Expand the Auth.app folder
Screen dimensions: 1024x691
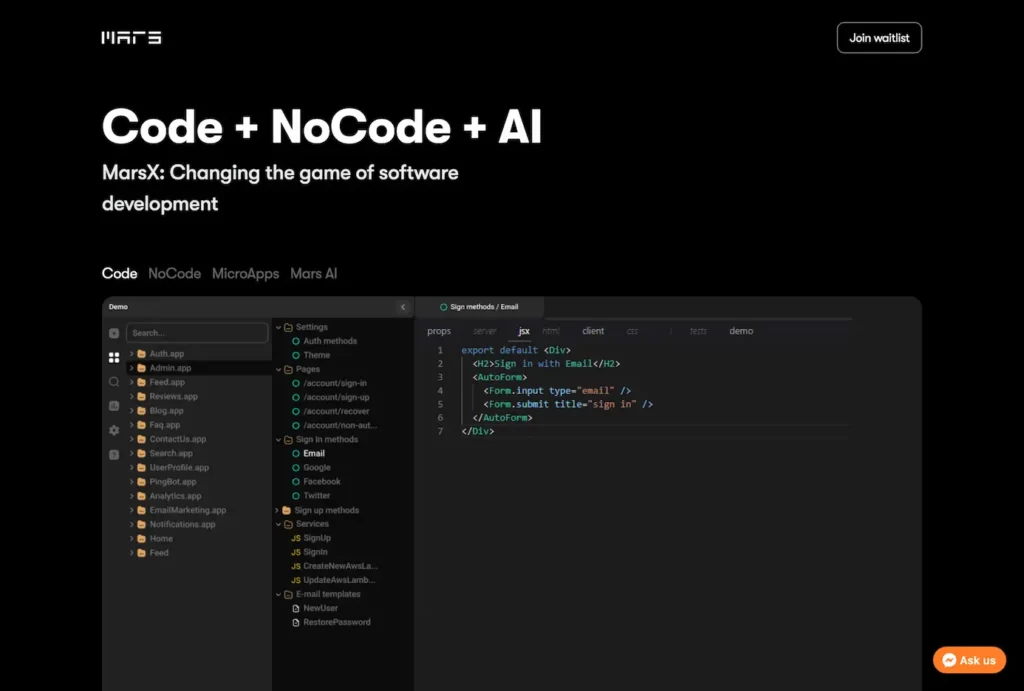pos(166,354)
